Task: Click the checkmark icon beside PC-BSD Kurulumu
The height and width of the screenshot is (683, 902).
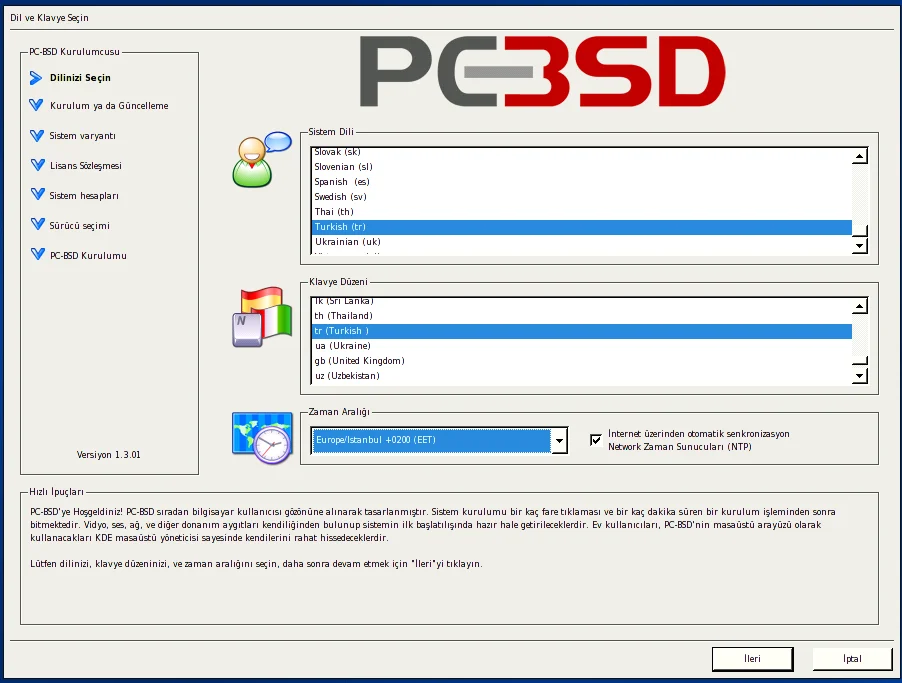Action: (37, 254)
